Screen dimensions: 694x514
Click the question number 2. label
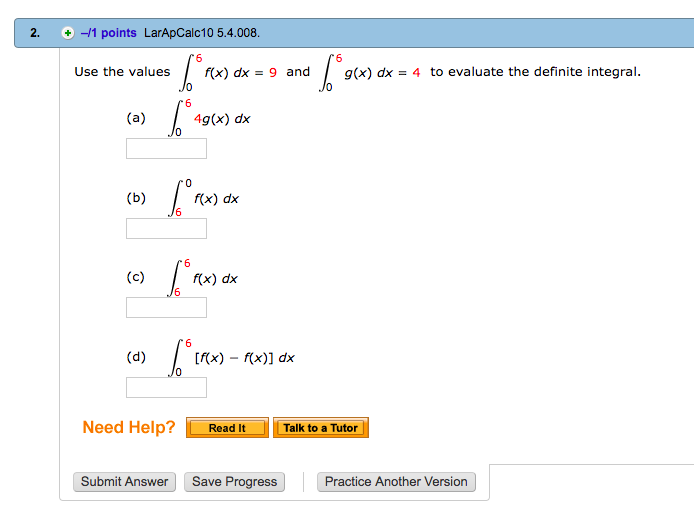tap(35, 33)
